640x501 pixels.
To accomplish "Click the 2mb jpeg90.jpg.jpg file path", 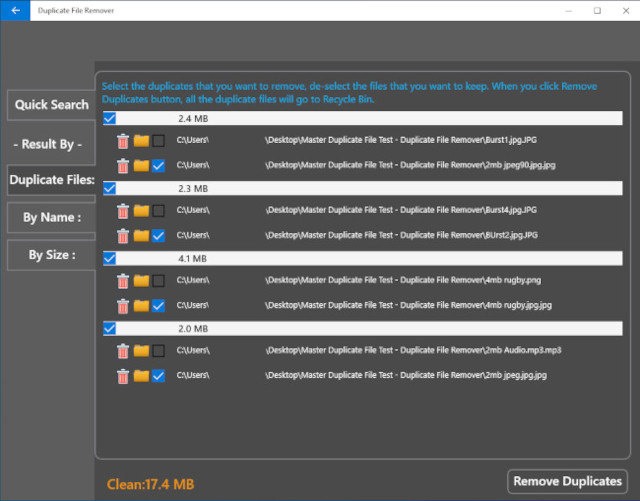I will [366, 165].
